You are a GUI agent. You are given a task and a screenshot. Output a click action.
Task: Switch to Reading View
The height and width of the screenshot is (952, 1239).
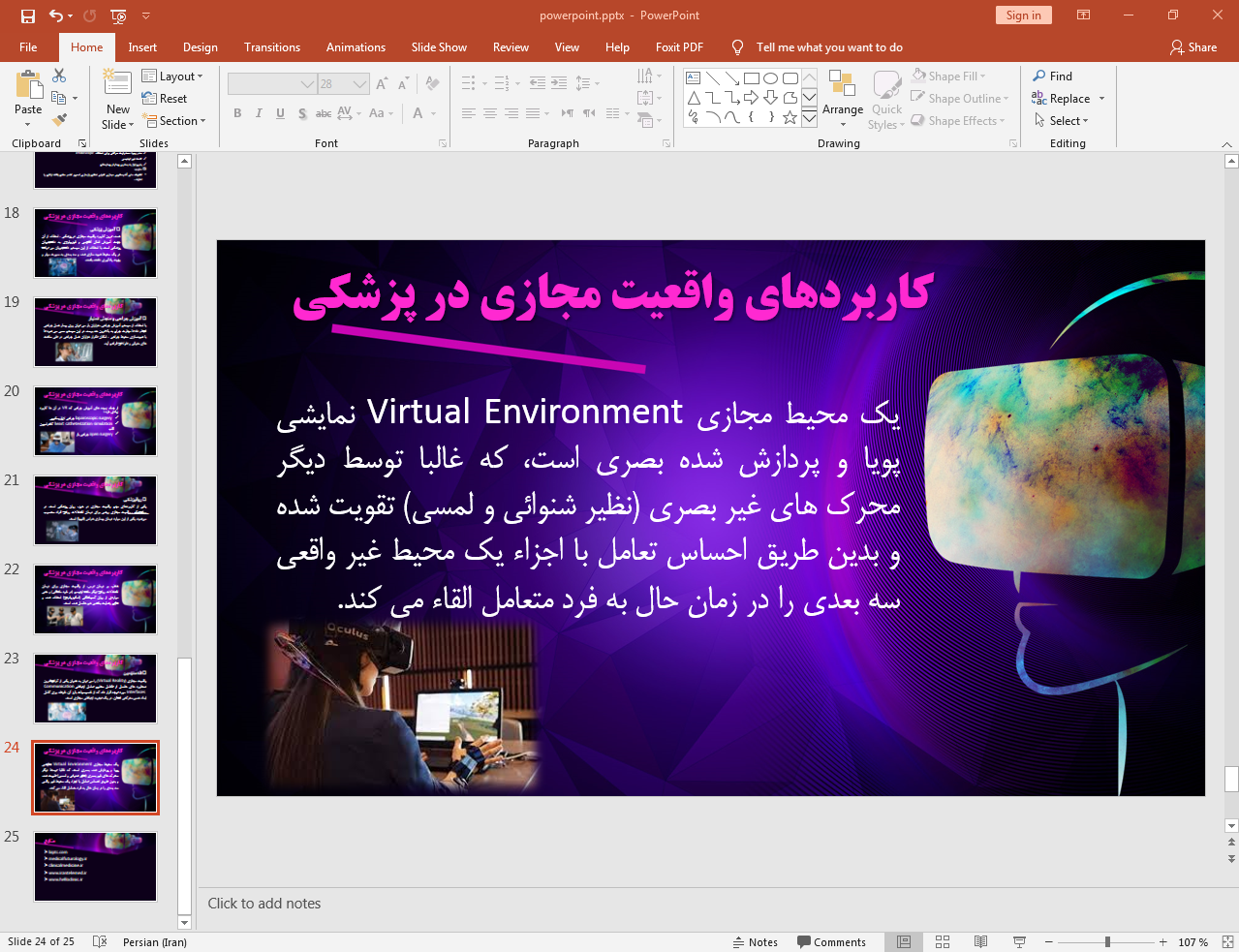coord(980,941)
